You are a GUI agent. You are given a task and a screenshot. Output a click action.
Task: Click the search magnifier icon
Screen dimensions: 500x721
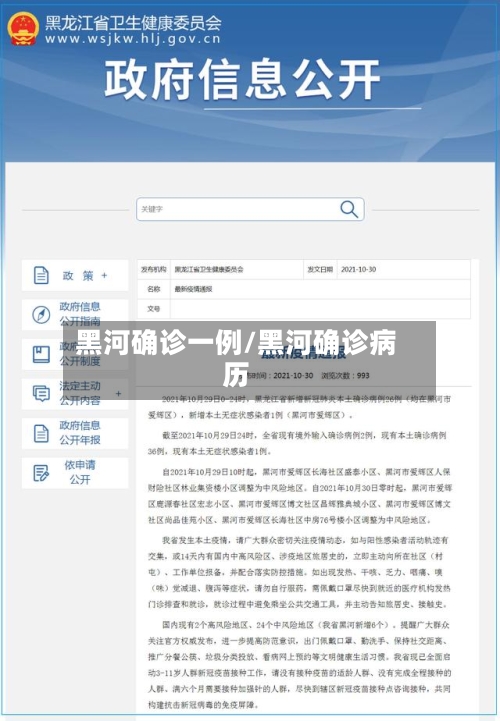(x=349, y=209)
